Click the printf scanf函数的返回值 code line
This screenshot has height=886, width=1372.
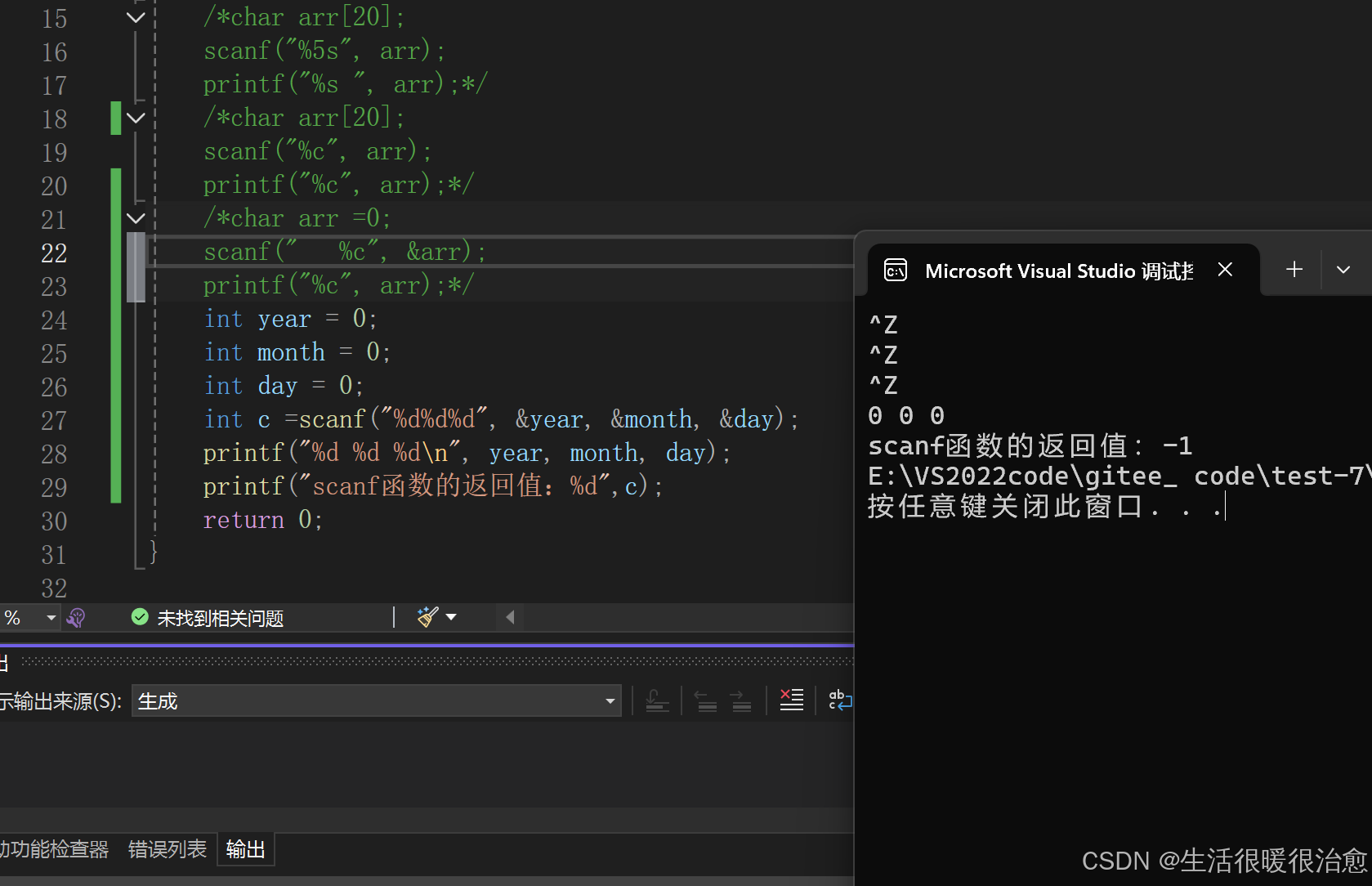pyautogui.click(x=433, y=486)
